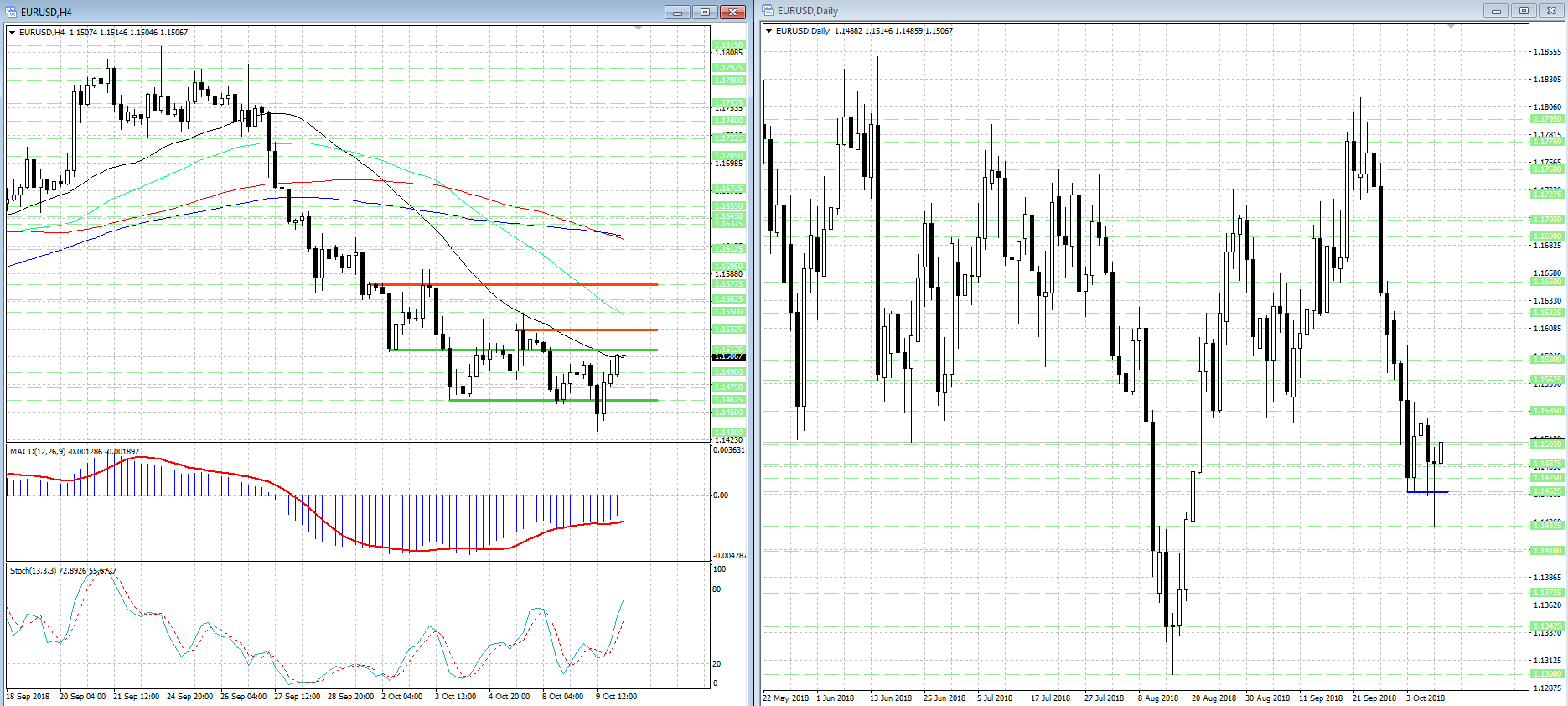Click the 1.13865 price on the Daily scale

click(x=1547, y=578)
